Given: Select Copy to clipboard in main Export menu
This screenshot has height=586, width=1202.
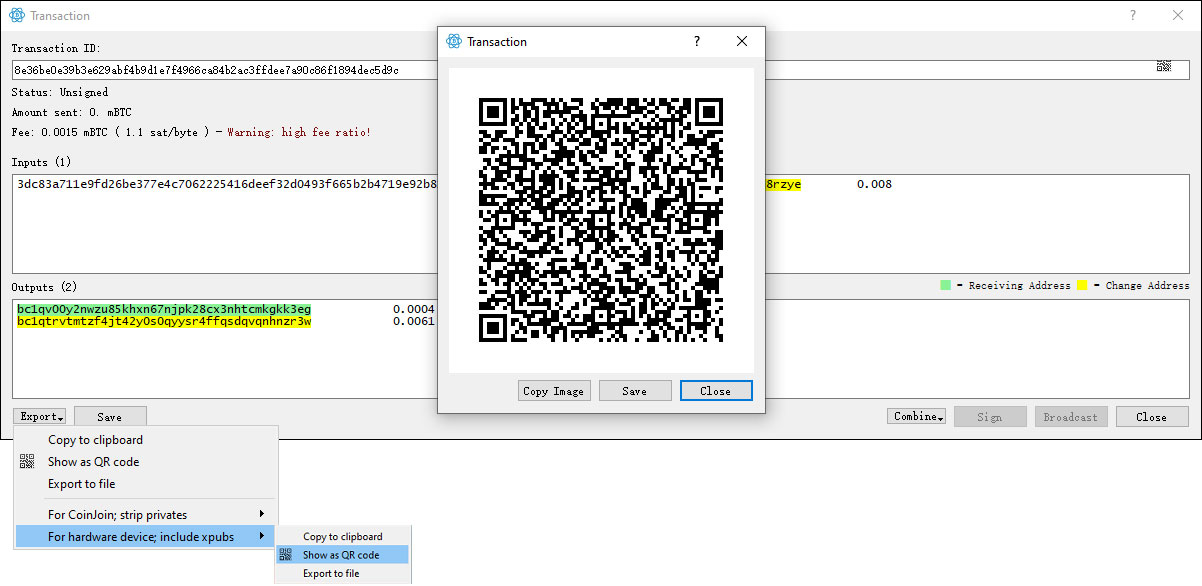Looking at the screenshot, I should coord(95,440).
